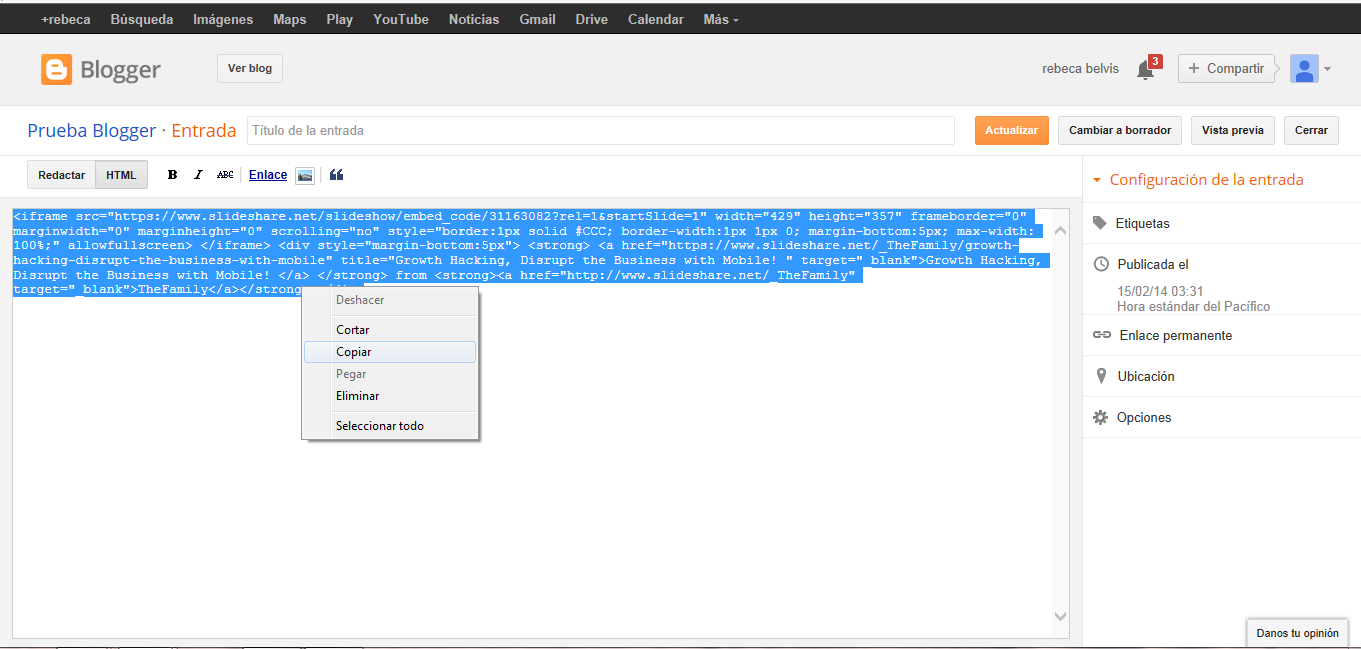Choose Seleccionar todo in context menu

[390, 426]
